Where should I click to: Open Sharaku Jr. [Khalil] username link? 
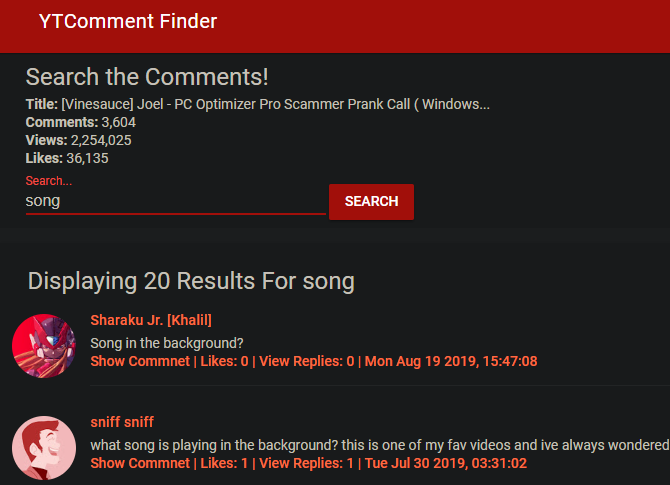[151, 320]
